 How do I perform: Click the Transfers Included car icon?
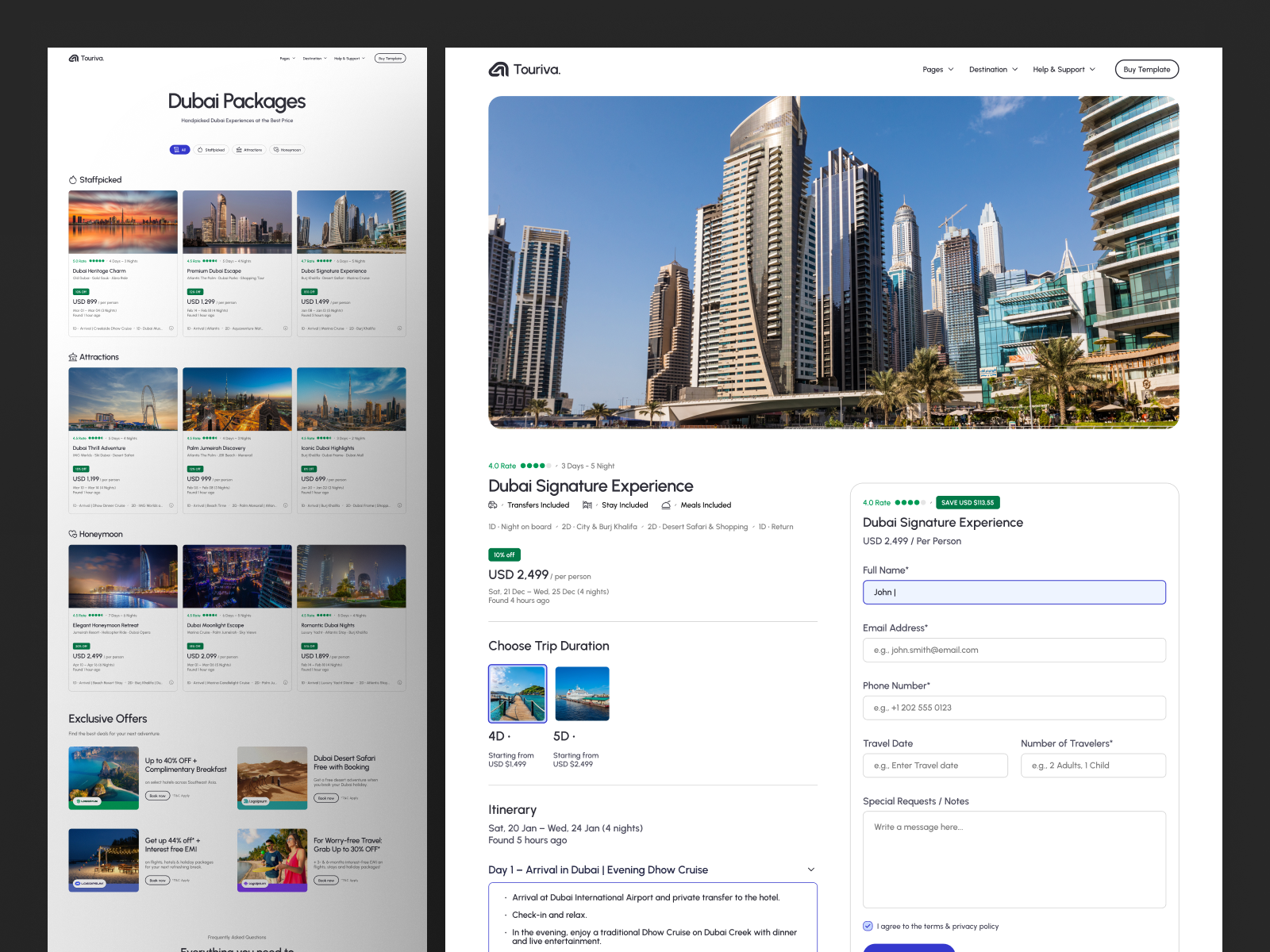pos(493,505)
